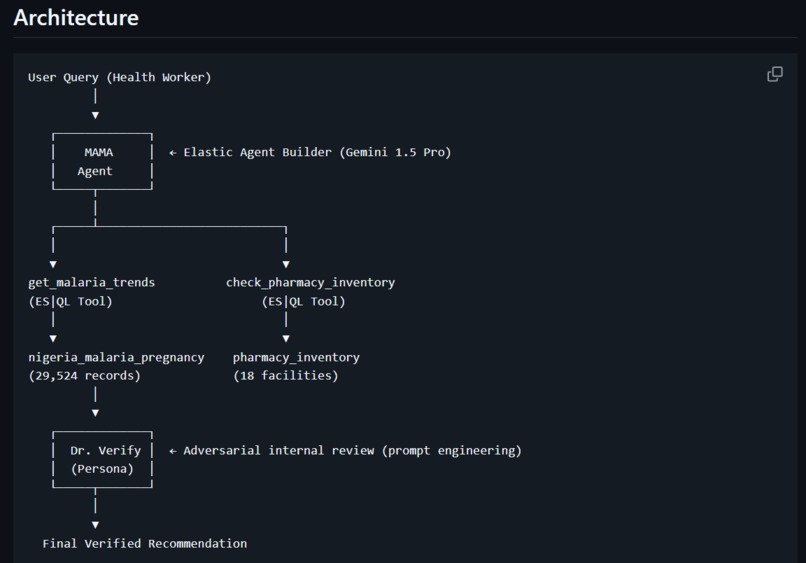This screenshot has height=563, width=806.
Task: Click 'nigeria_malaria_pregnancy' index name
Action: click(116, 357)
